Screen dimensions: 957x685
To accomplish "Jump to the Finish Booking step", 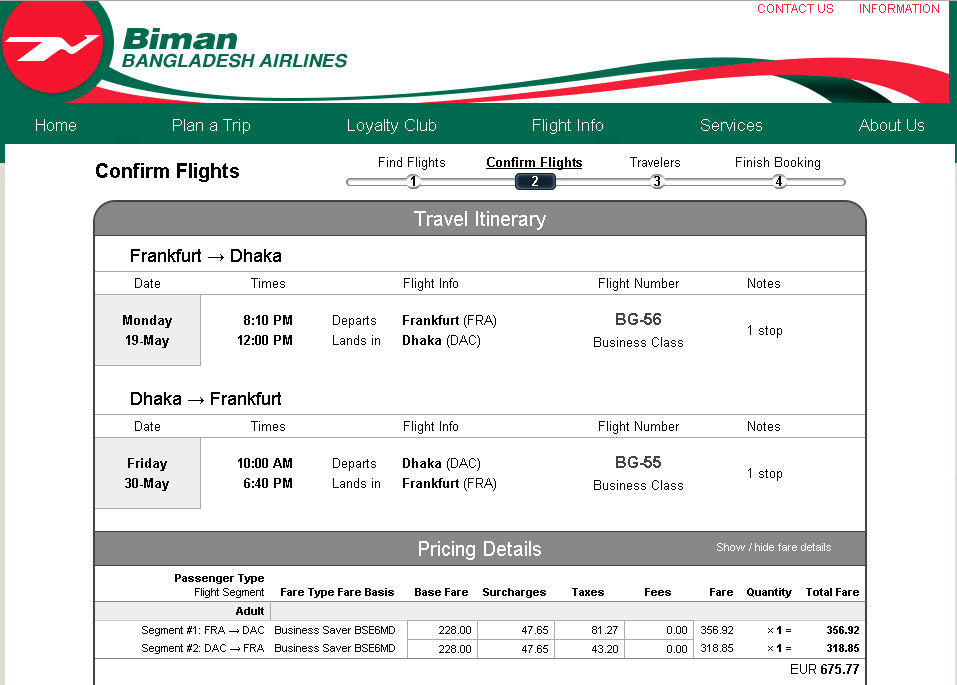I will (778, 162).
